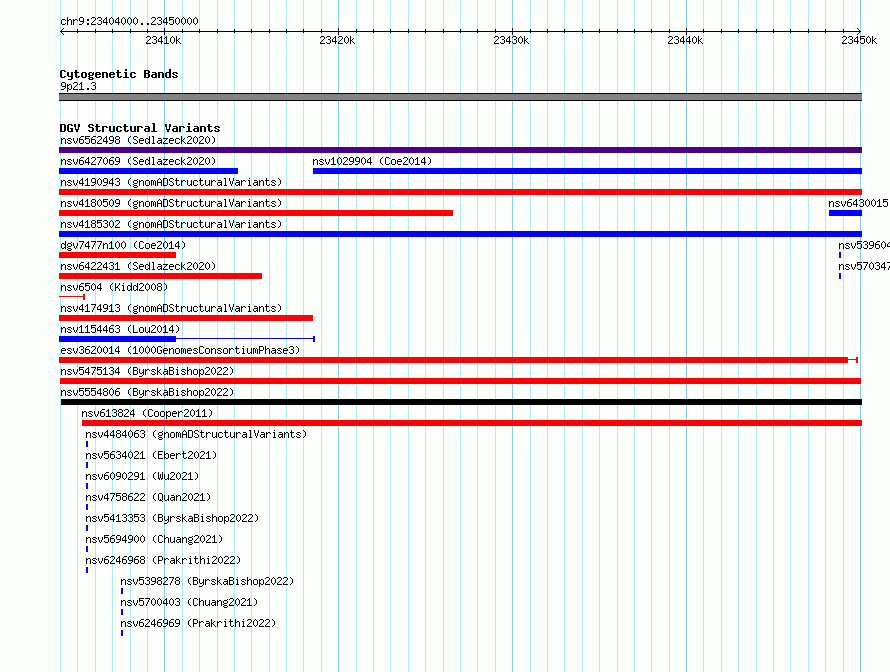Click the nsv4185302 gnomAD variant label

click(x=171, y=224)
